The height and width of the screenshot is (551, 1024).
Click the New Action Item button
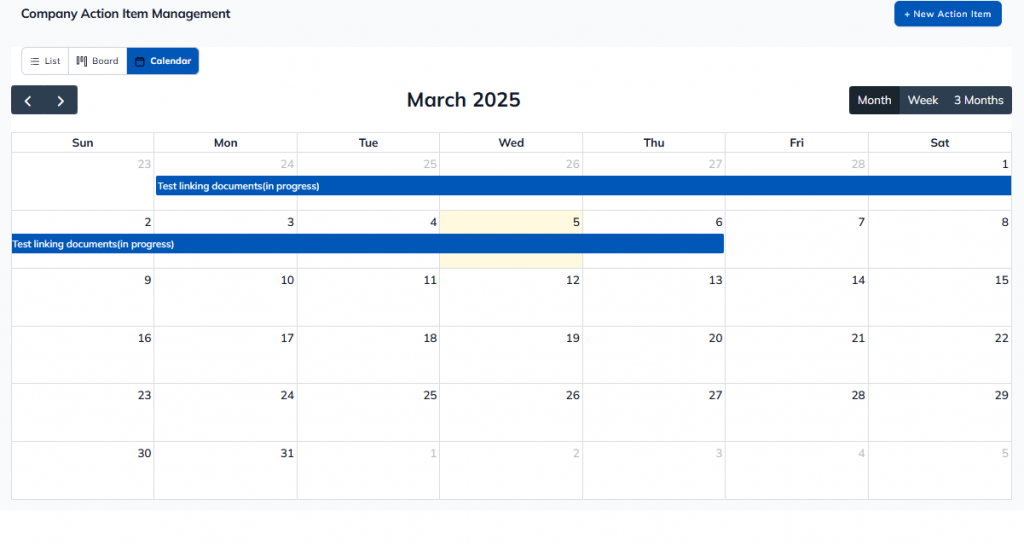click(x=947, y=14)
